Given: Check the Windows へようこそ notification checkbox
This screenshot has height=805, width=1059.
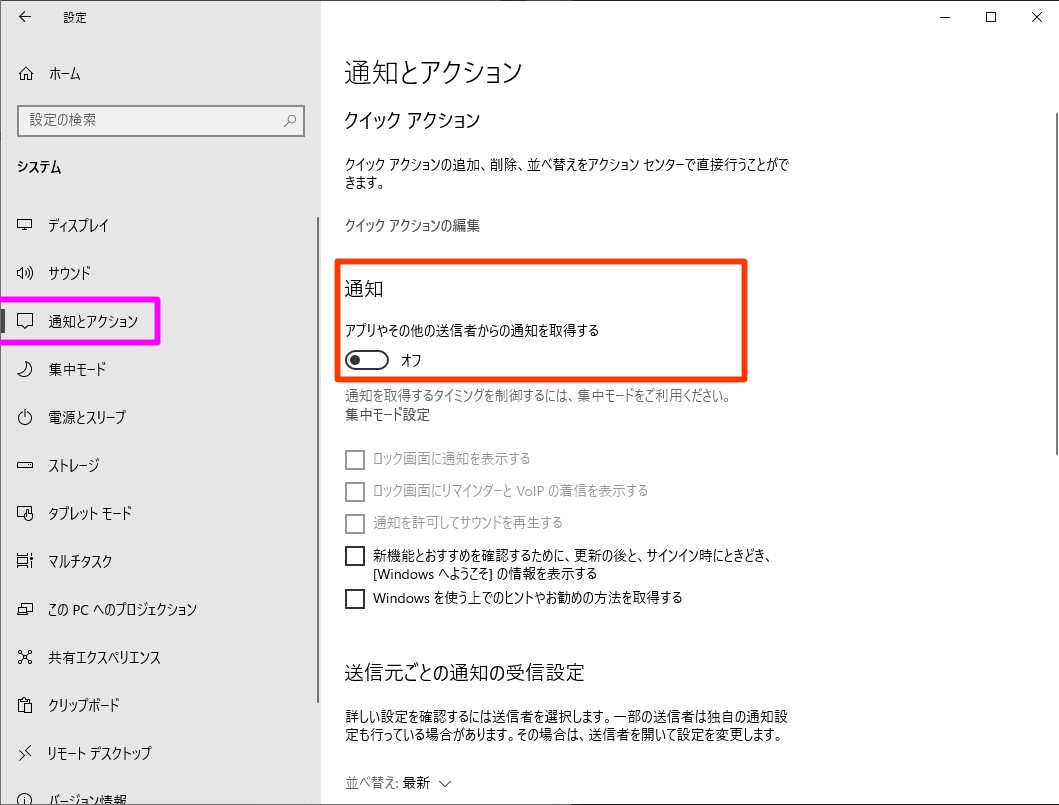Looking at the screenshot, I should (x=356, y=555).
